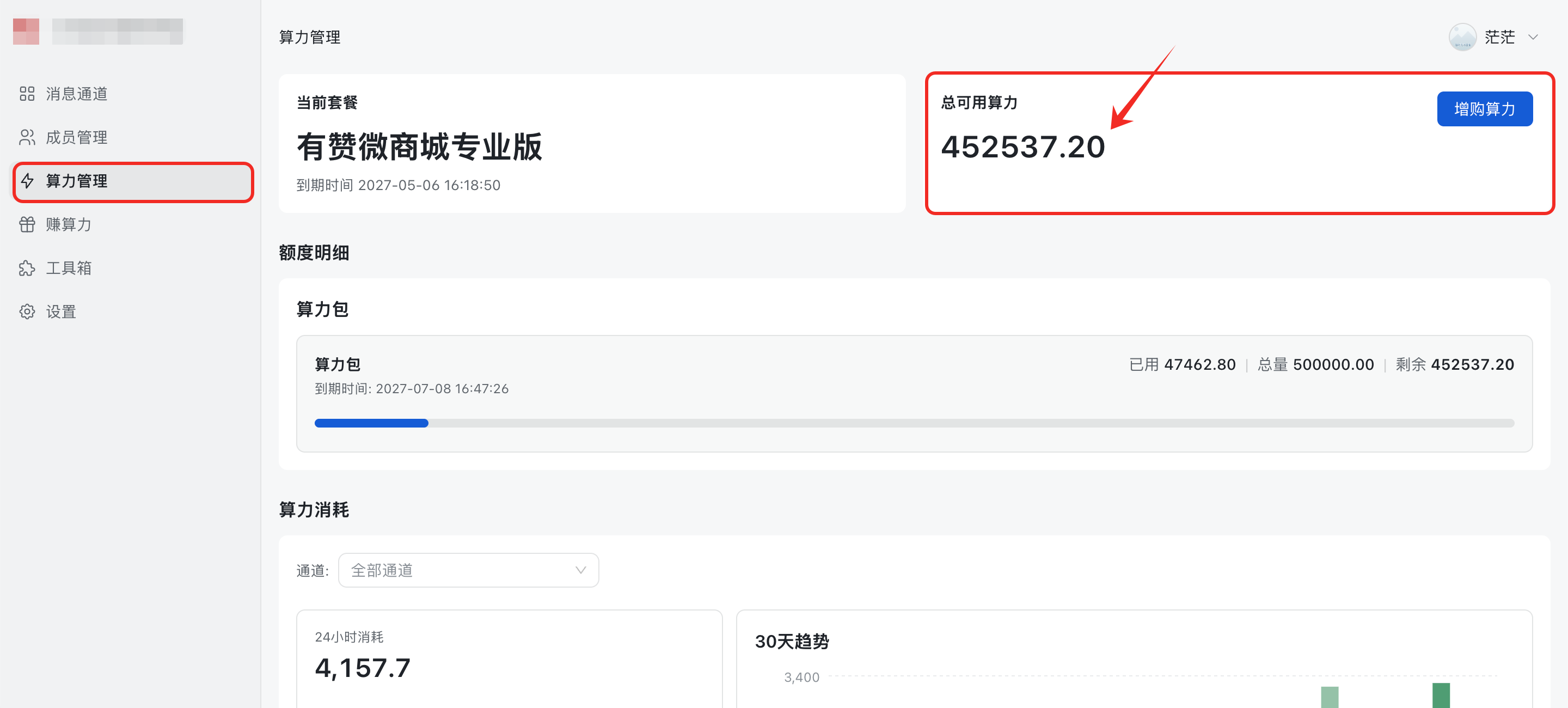Open the 全部通道 channel dropdown
Viewport: 1568px width, 708px height.
point(468,570)
